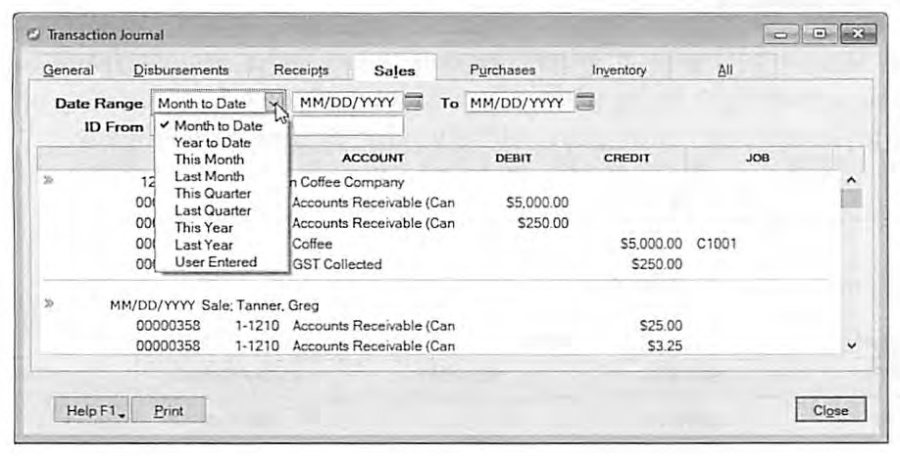Choose This Quarter in date range list
The width and height of the screenshot is (900, 456).
[213, 194]
